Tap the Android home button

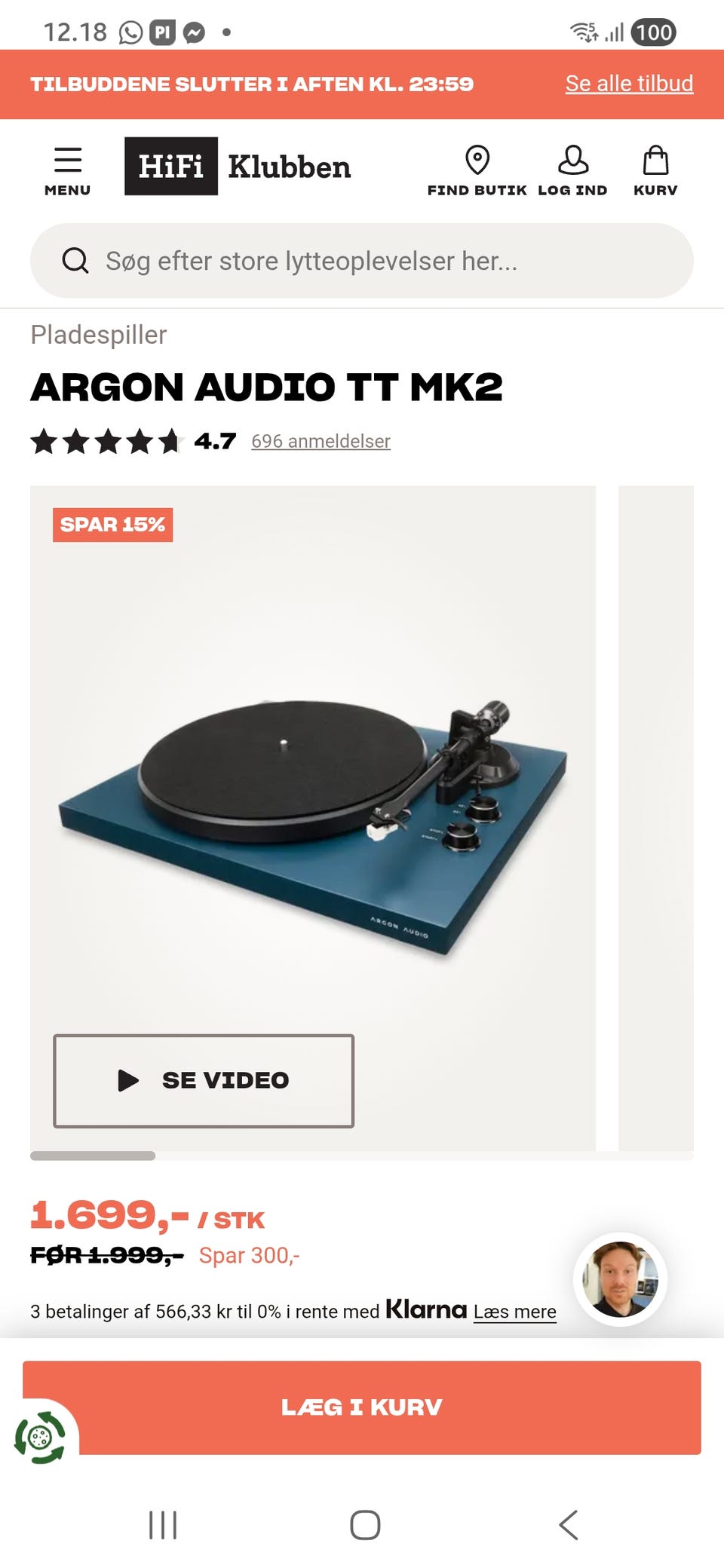coord(365,1525)
